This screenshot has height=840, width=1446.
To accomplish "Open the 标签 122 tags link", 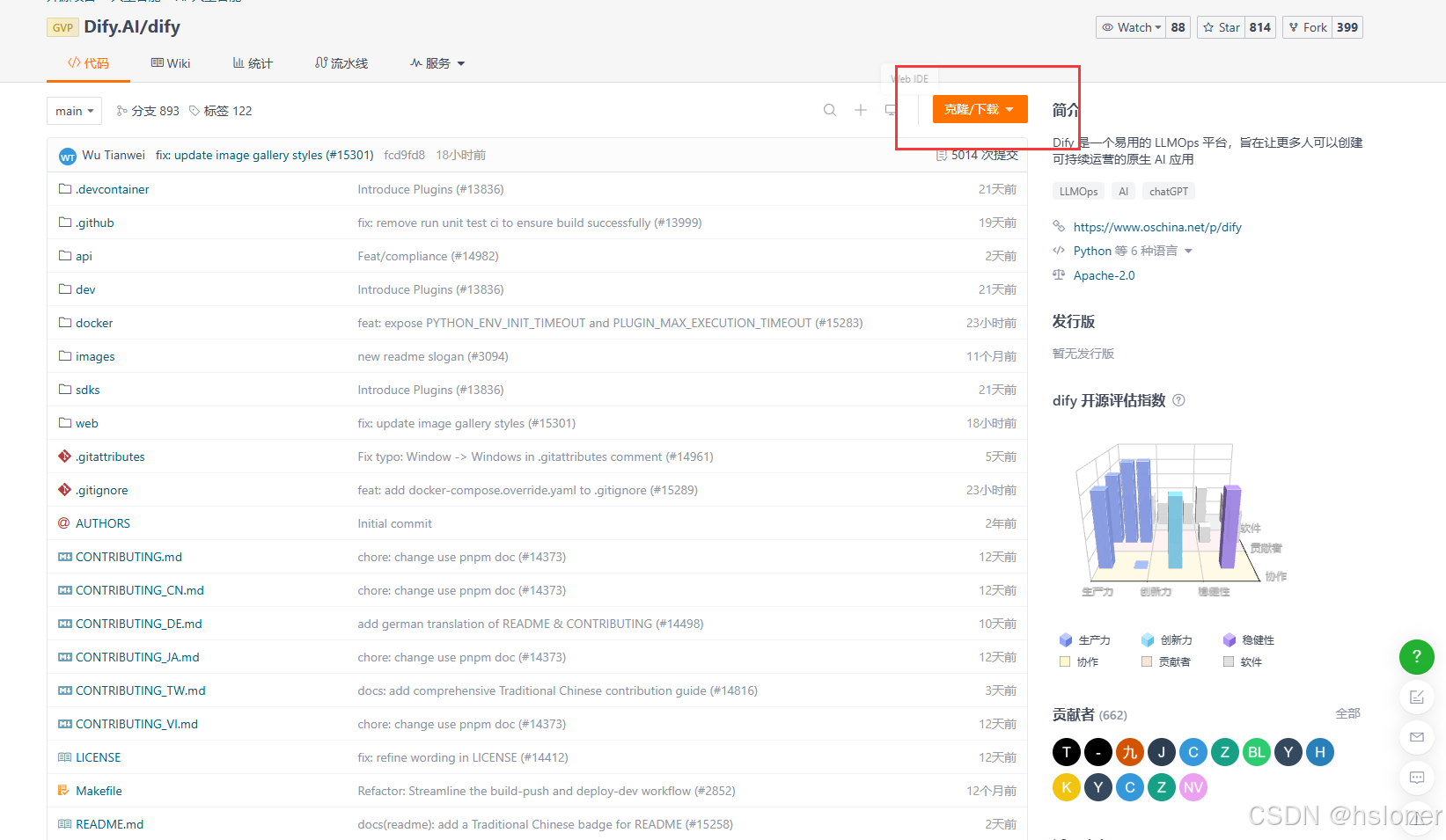I will 221,111.
